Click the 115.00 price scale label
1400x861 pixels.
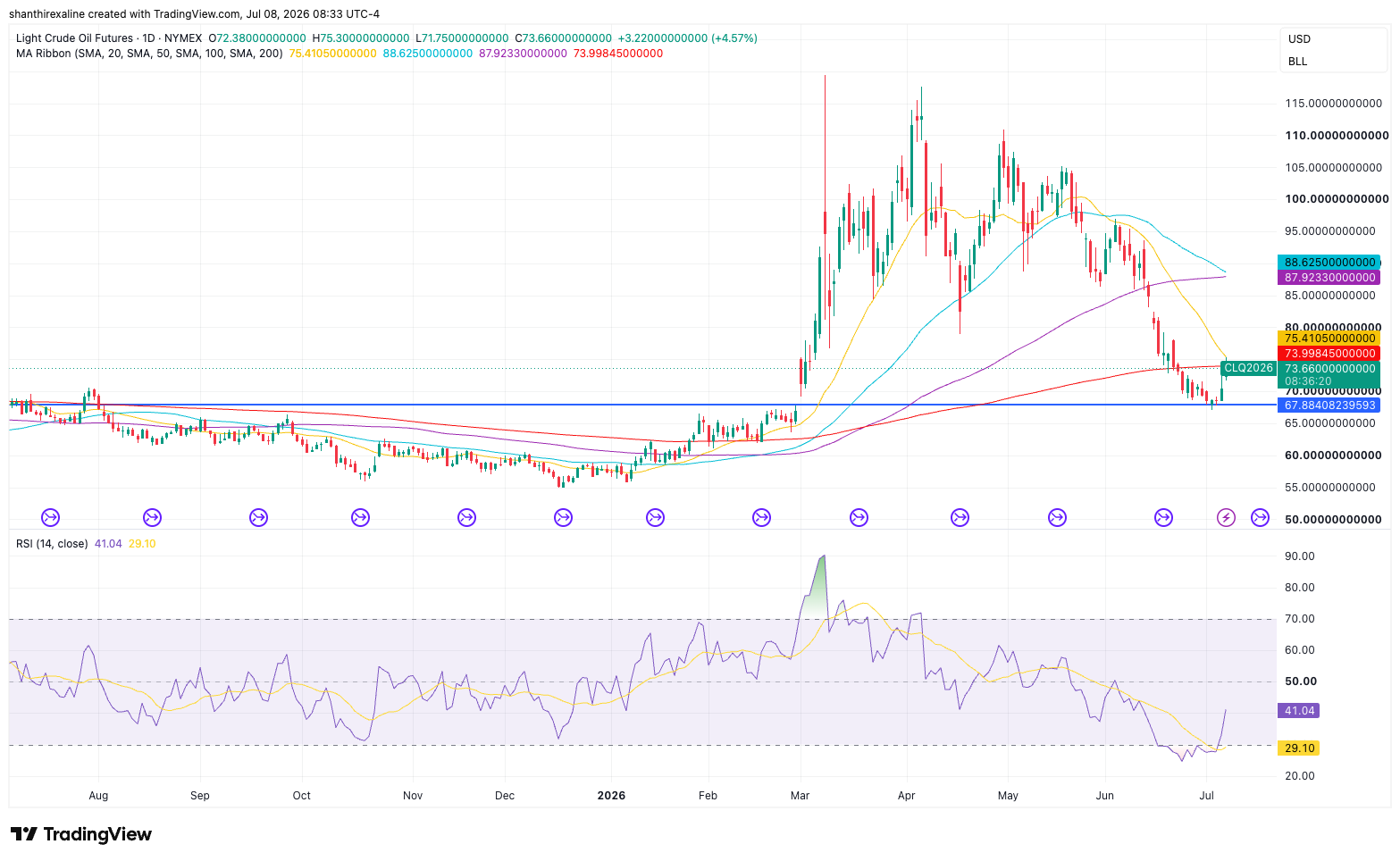click(1333, 104)
